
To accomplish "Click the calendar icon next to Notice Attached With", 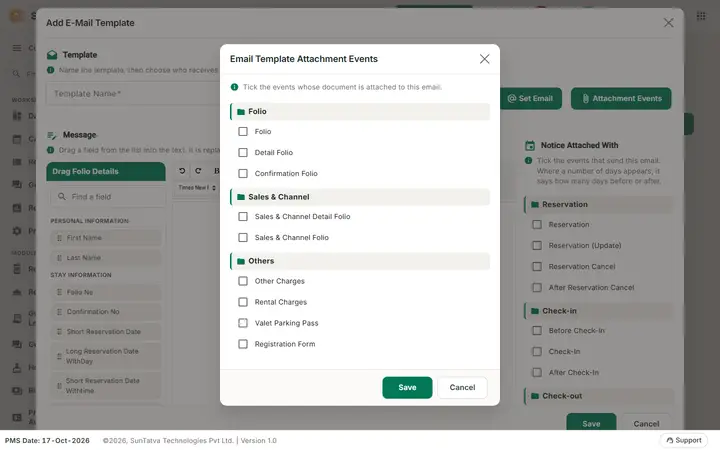I will [x=530, y=146].
